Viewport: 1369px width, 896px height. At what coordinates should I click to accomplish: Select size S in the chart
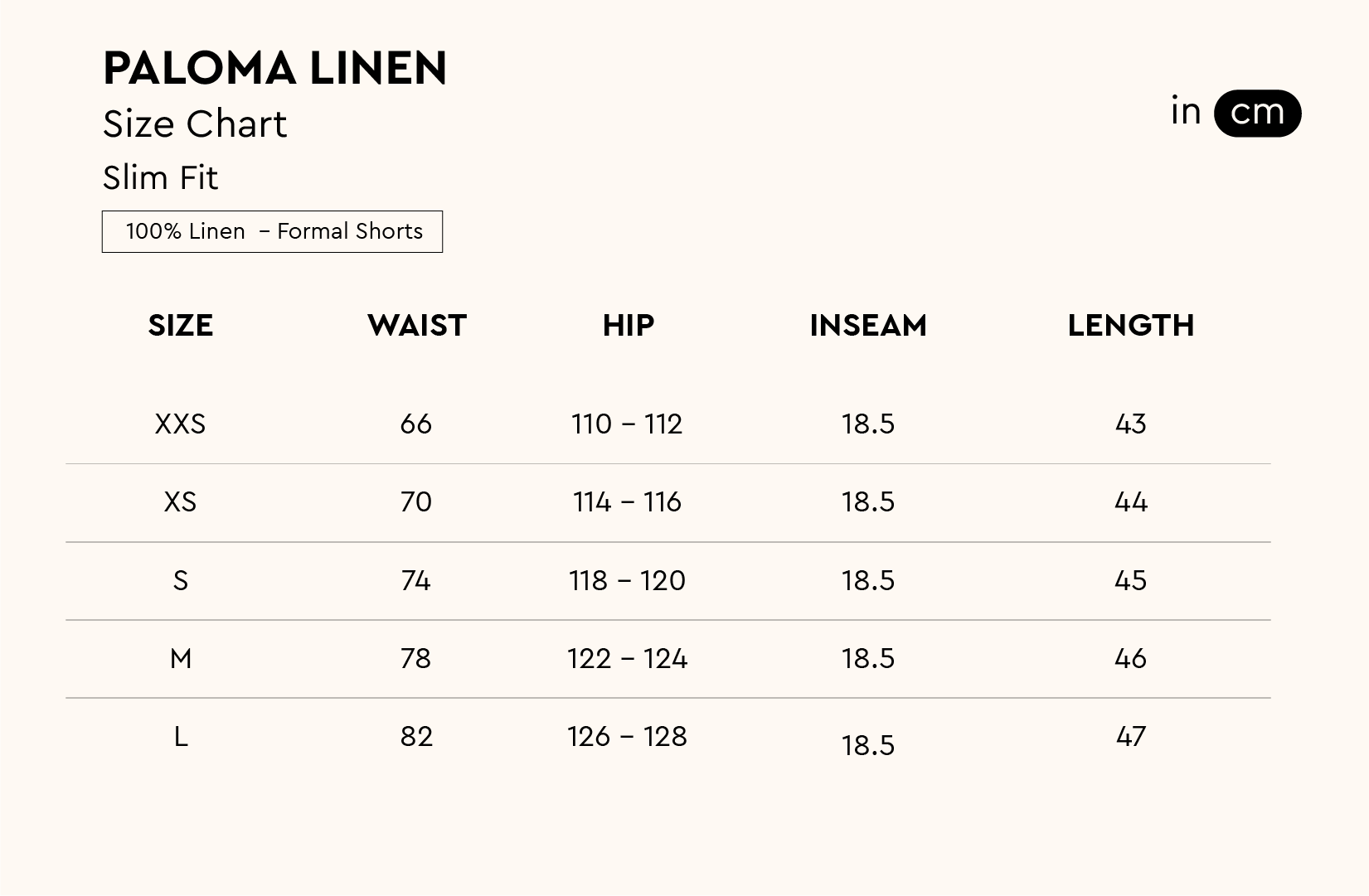(180, 580)
